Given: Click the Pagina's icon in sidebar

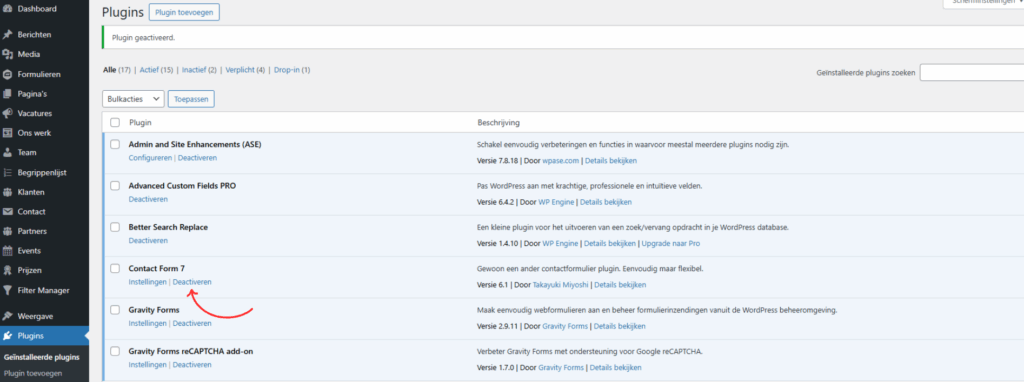Looking at the screenshot, I should 8,94.
